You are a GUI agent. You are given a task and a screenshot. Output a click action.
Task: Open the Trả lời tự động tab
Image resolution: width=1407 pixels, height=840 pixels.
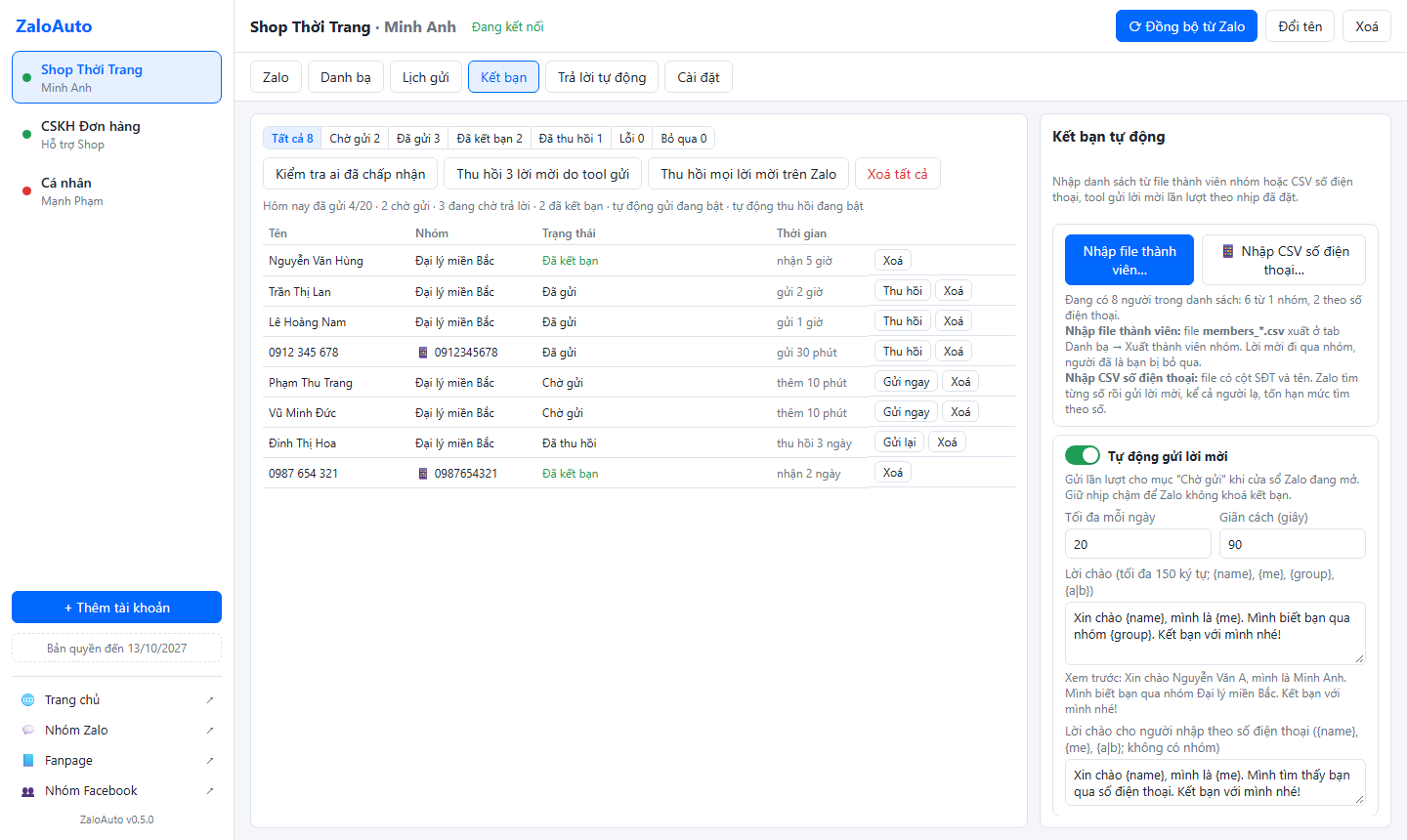(x=602, y=77)
